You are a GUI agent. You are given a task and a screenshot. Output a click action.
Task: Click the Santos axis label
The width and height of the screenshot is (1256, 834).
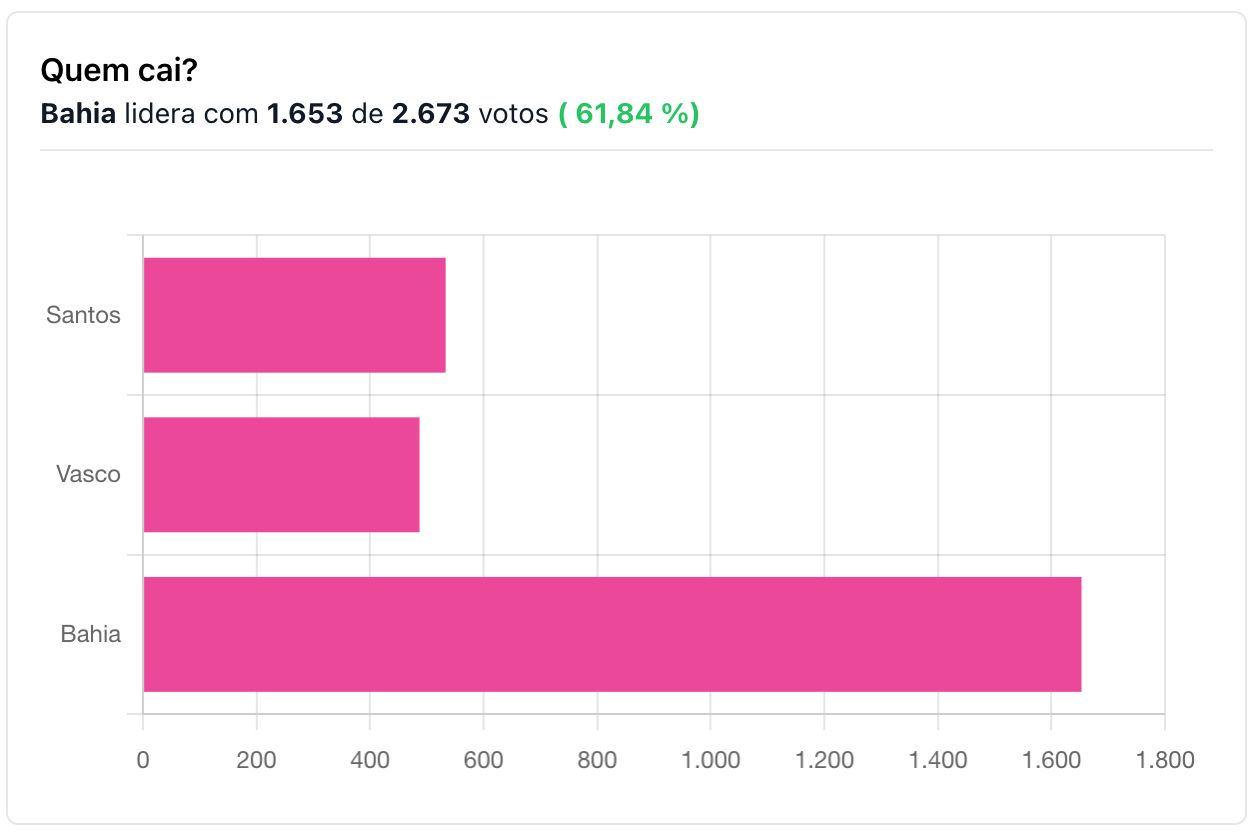pos(83,315)
